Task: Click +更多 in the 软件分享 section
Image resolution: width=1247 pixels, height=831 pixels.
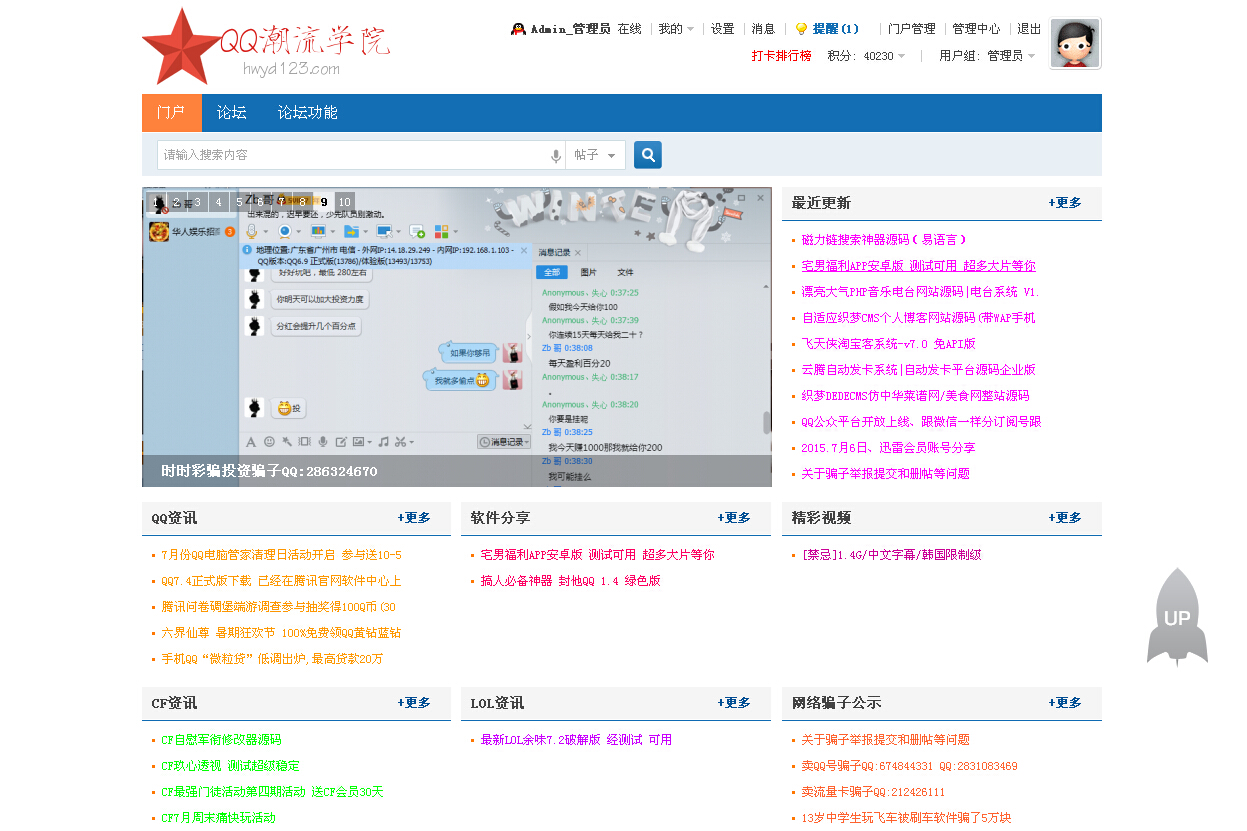Action: pyautogui.click(x=734, y=518)
